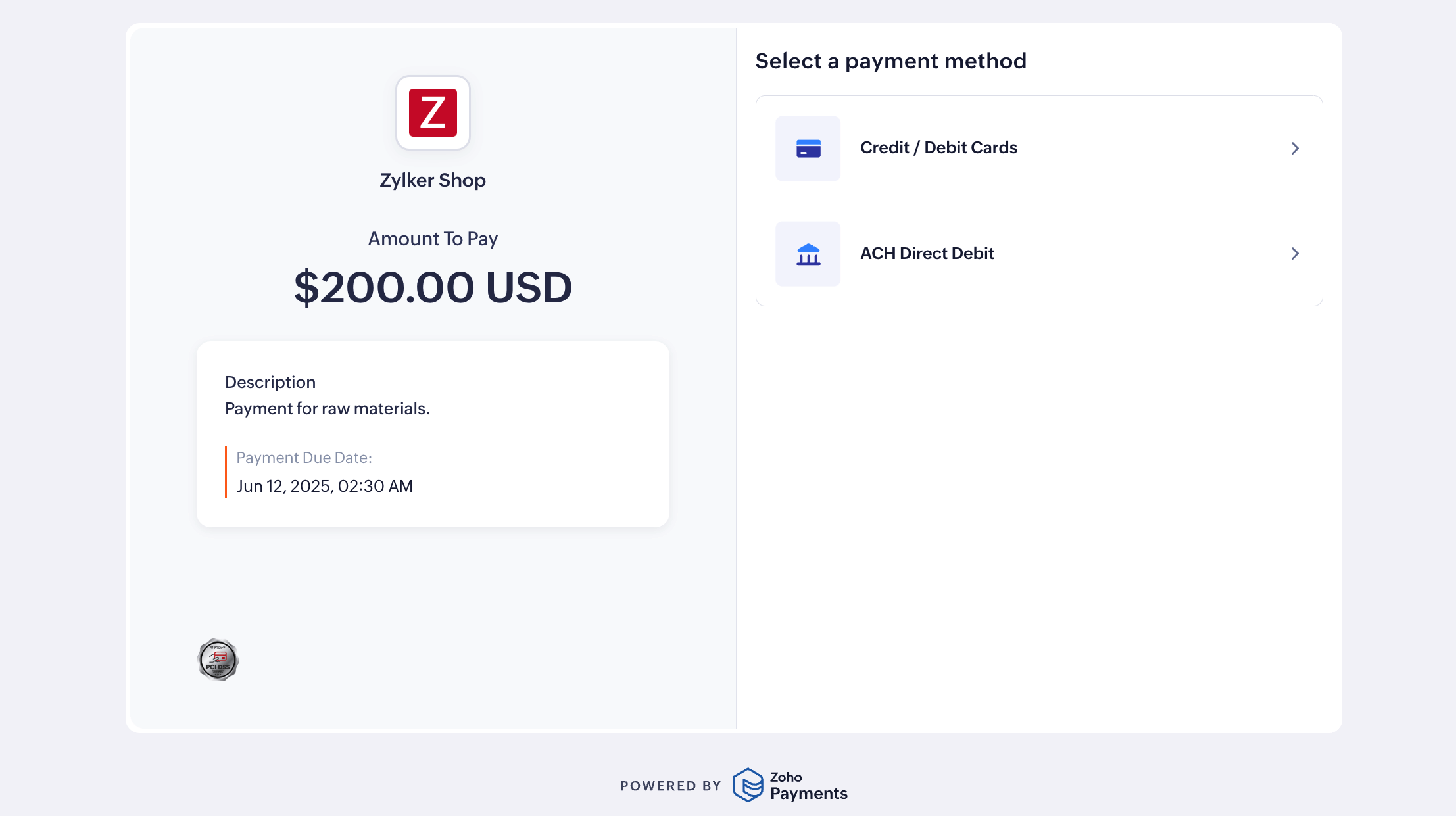Click the Zylker Shop merchant name
The width and height of the screenshot is (1456, 816).
tap(433, 180)
